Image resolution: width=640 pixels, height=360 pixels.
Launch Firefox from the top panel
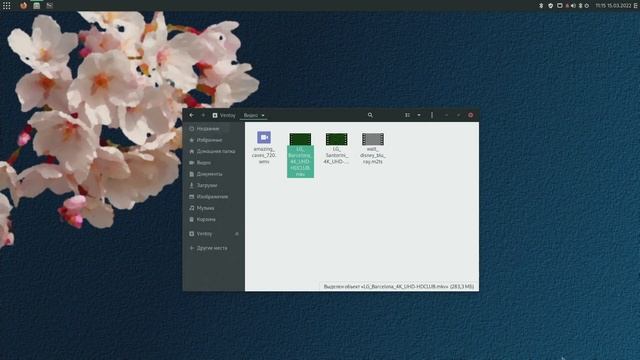point(23,5)
